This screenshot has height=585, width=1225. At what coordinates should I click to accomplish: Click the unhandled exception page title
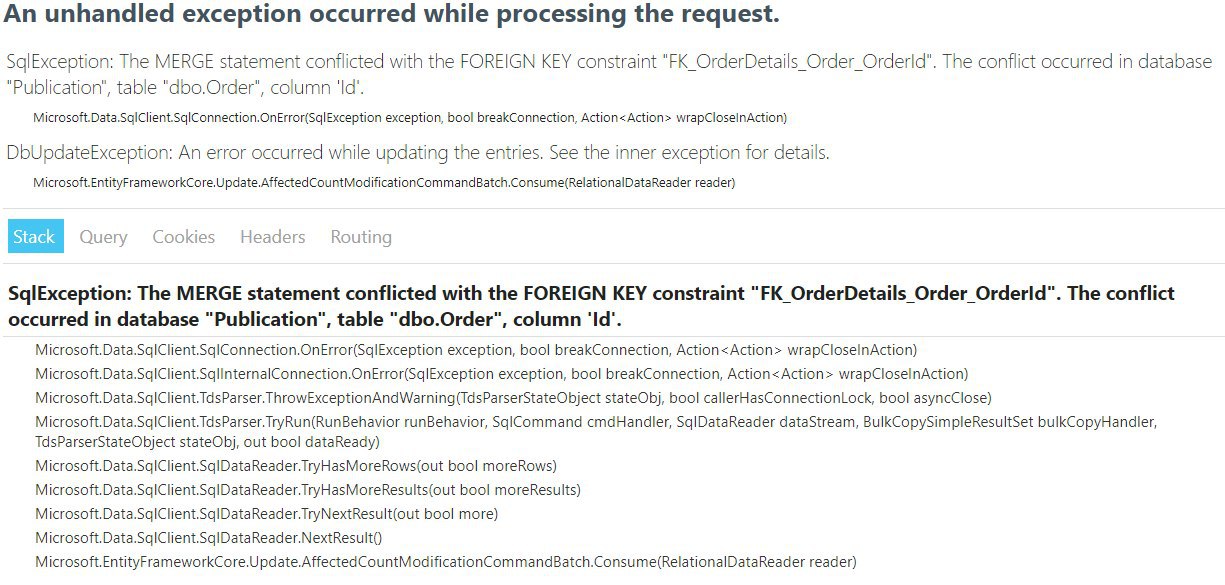391,16
